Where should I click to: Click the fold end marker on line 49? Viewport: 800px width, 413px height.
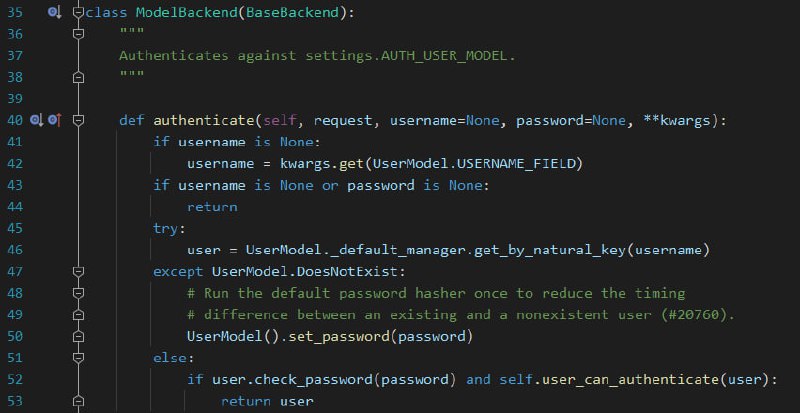[x=78, y=315]
